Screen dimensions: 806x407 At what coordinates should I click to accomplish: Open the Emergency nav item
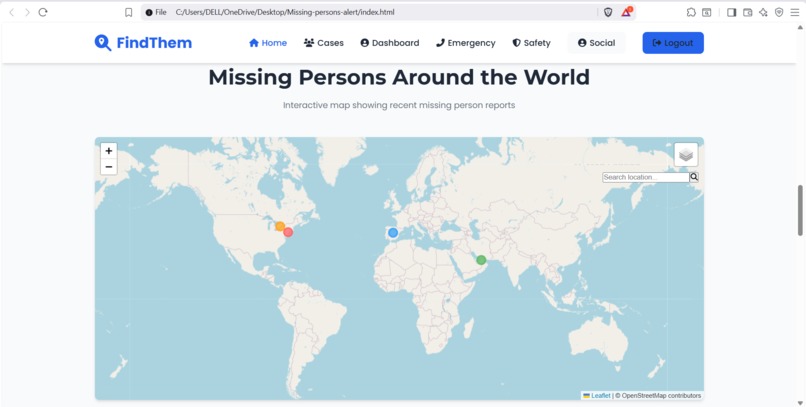466,43
